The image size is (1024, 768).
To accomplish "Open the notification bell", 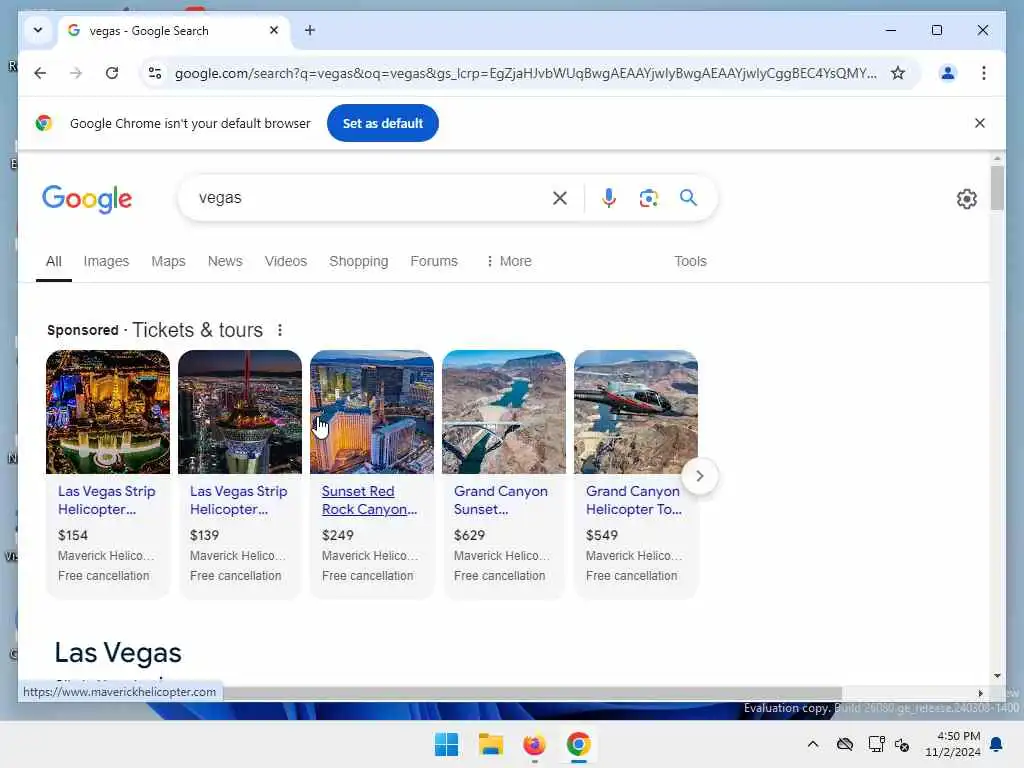I will pos(997,744).
